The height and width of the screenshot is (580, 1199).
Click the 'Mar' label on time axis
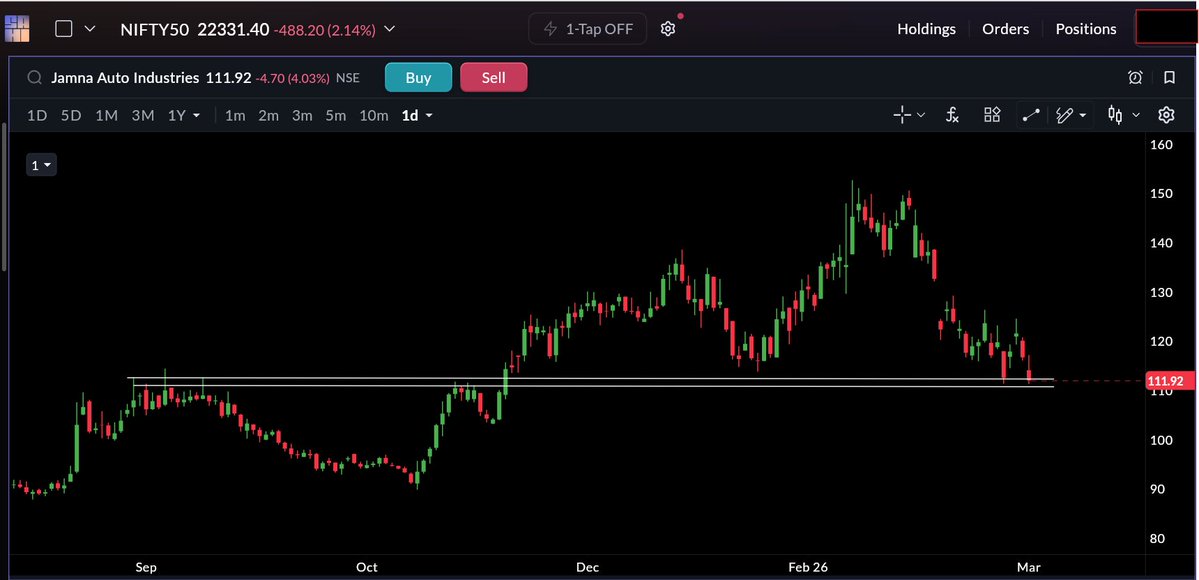tap(1028, 567)
